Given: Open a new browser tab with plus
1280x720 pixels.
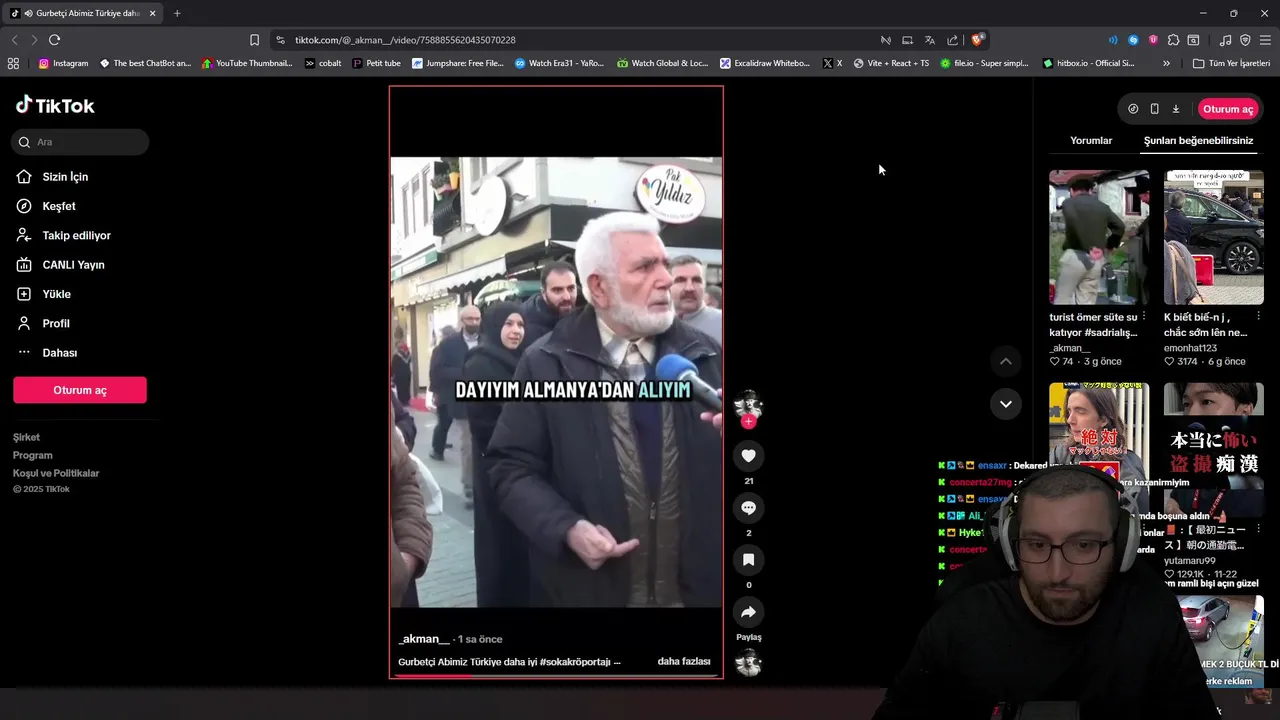Looking at the screenshot, I should coord(177,13).
